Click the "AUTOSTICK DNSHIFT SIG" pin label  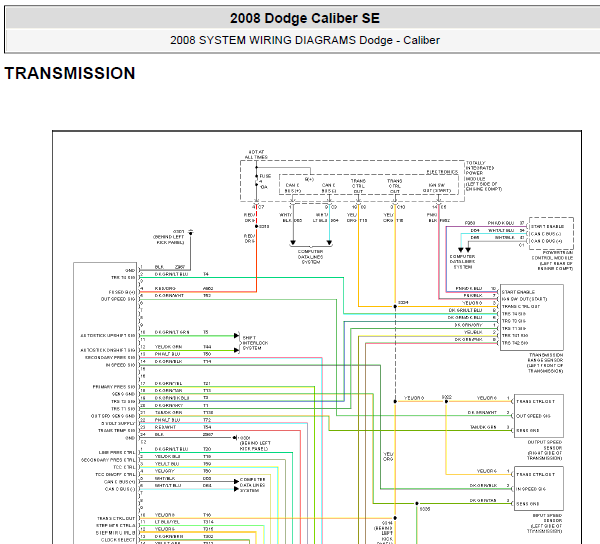pos(108,350)
